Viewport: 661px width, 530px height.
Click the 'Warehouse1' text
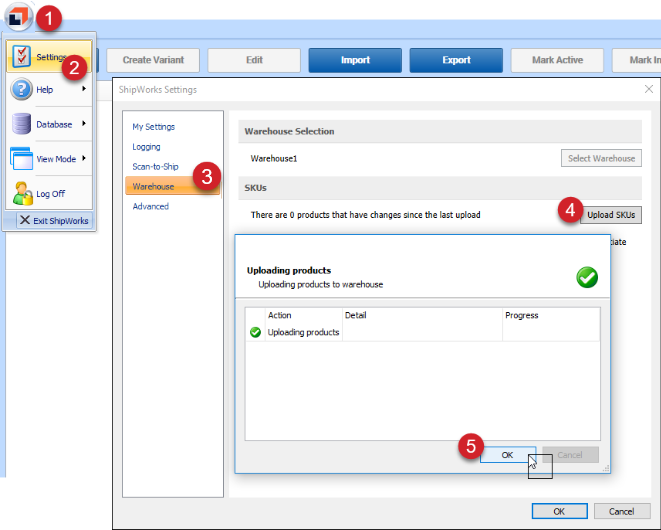click(274, 159)
